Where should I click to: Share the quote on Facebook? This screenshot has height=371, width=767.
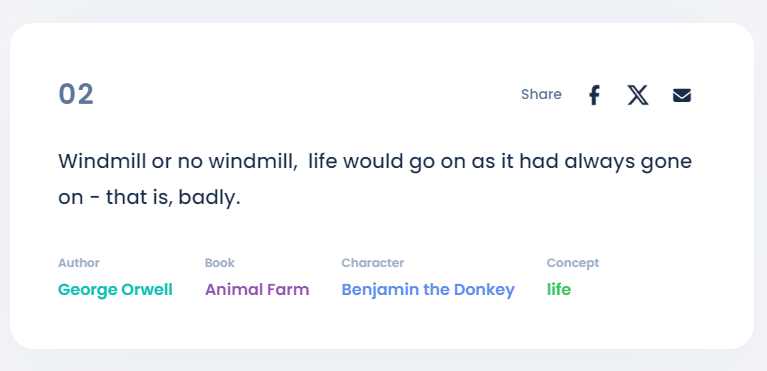tap(594, 95)
